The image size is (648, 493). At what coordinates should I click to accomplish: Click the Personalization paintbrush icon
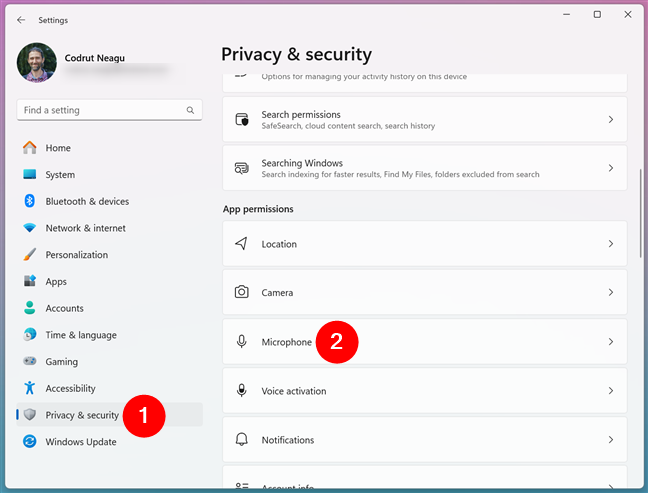(29, 255)
